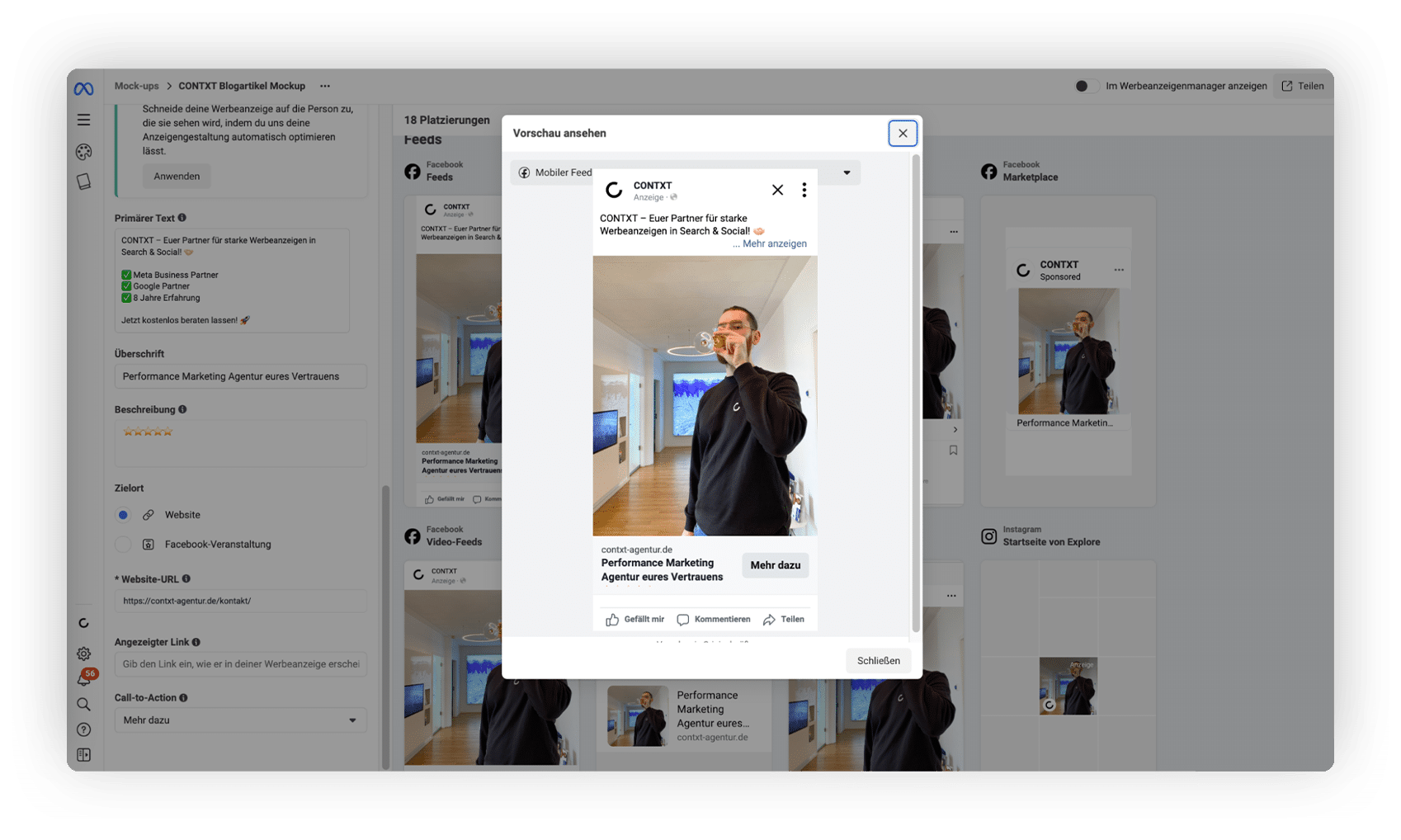Click the search magnifier in sidebar
Screen dimensions: 1401x840
[83, 704]
